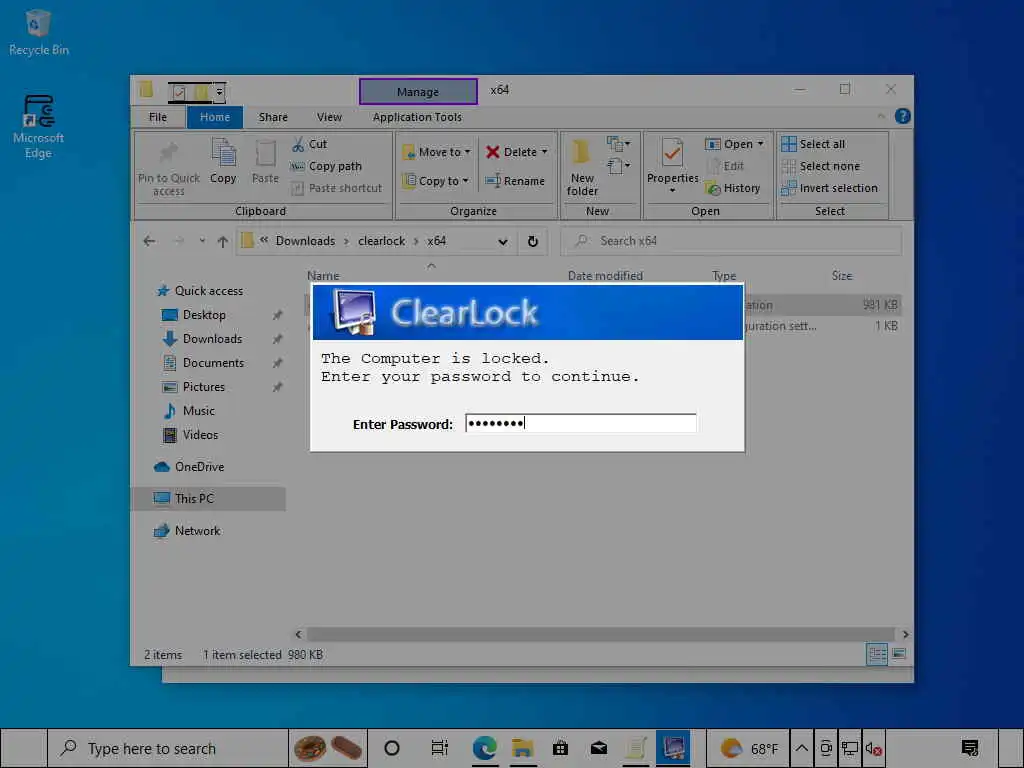Switch to the Home ribbon tab
Screen dimensions: 1024x768
(215, 117)
